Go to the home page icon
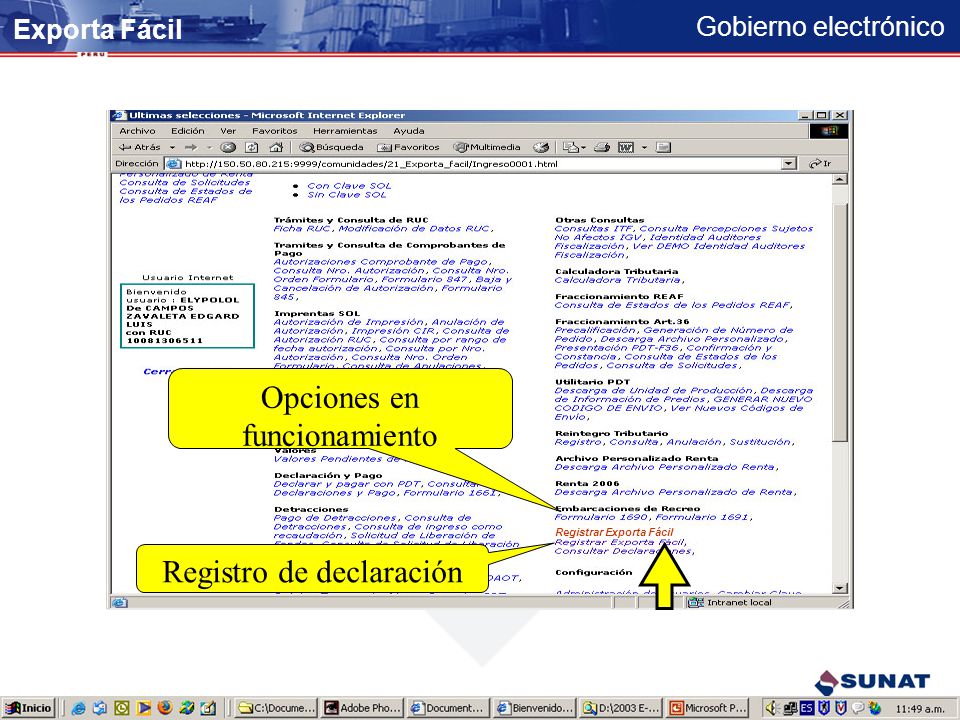Viewport: 960px width, 720px height. pos(276,148)
